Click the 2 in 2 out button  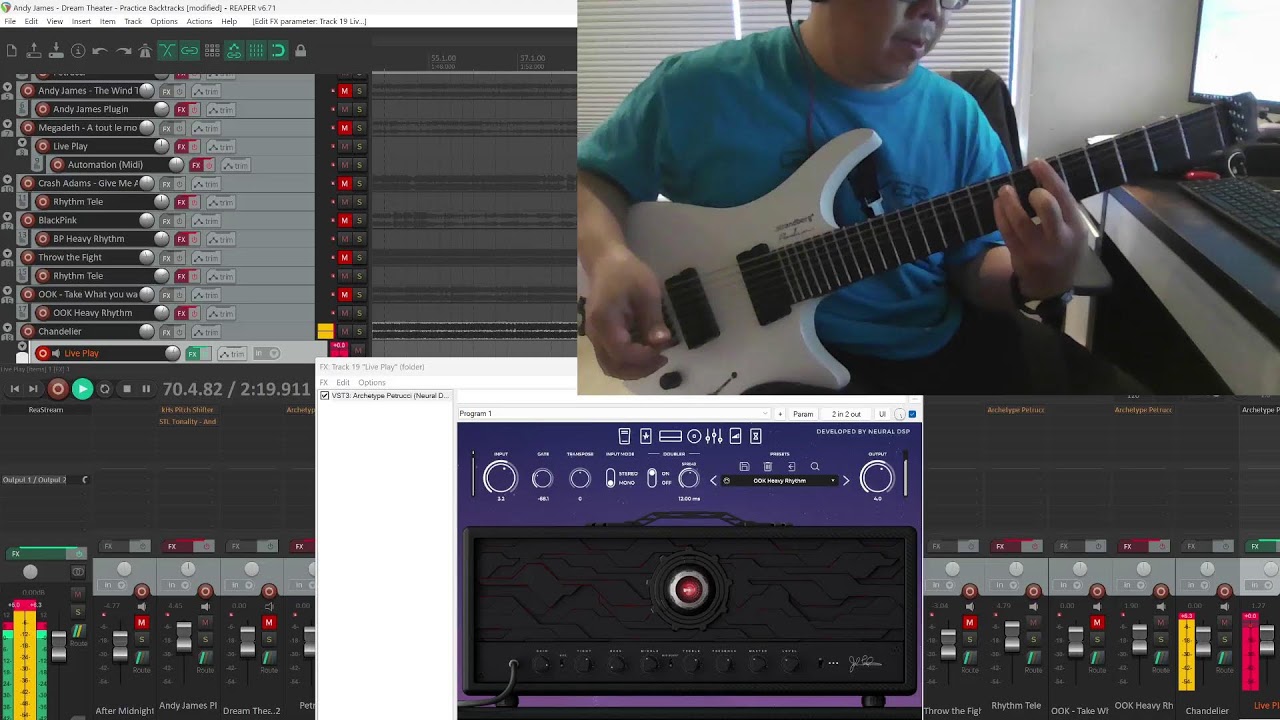tap(846, 414)
